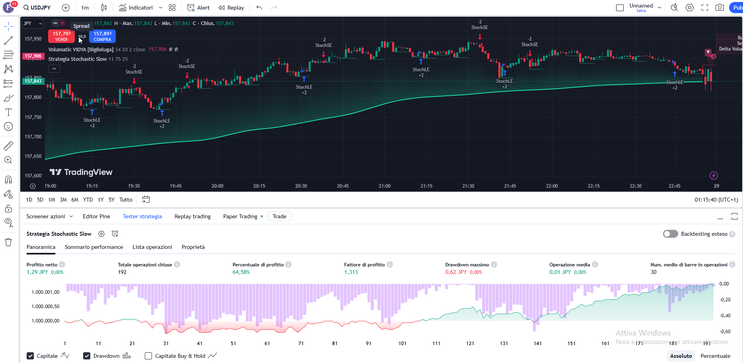Switch to the Editor Pine tab
The width and height of the screenshot is (743, 363).
click(x=96, y=216)
